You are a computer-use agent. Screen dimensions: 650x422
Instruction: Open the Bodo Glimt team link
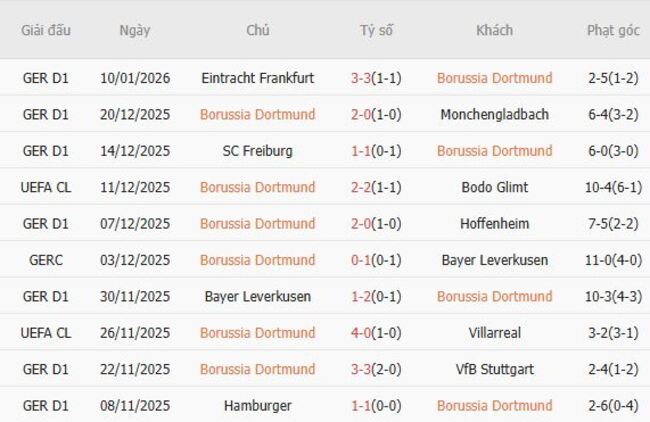click(494, 187)
